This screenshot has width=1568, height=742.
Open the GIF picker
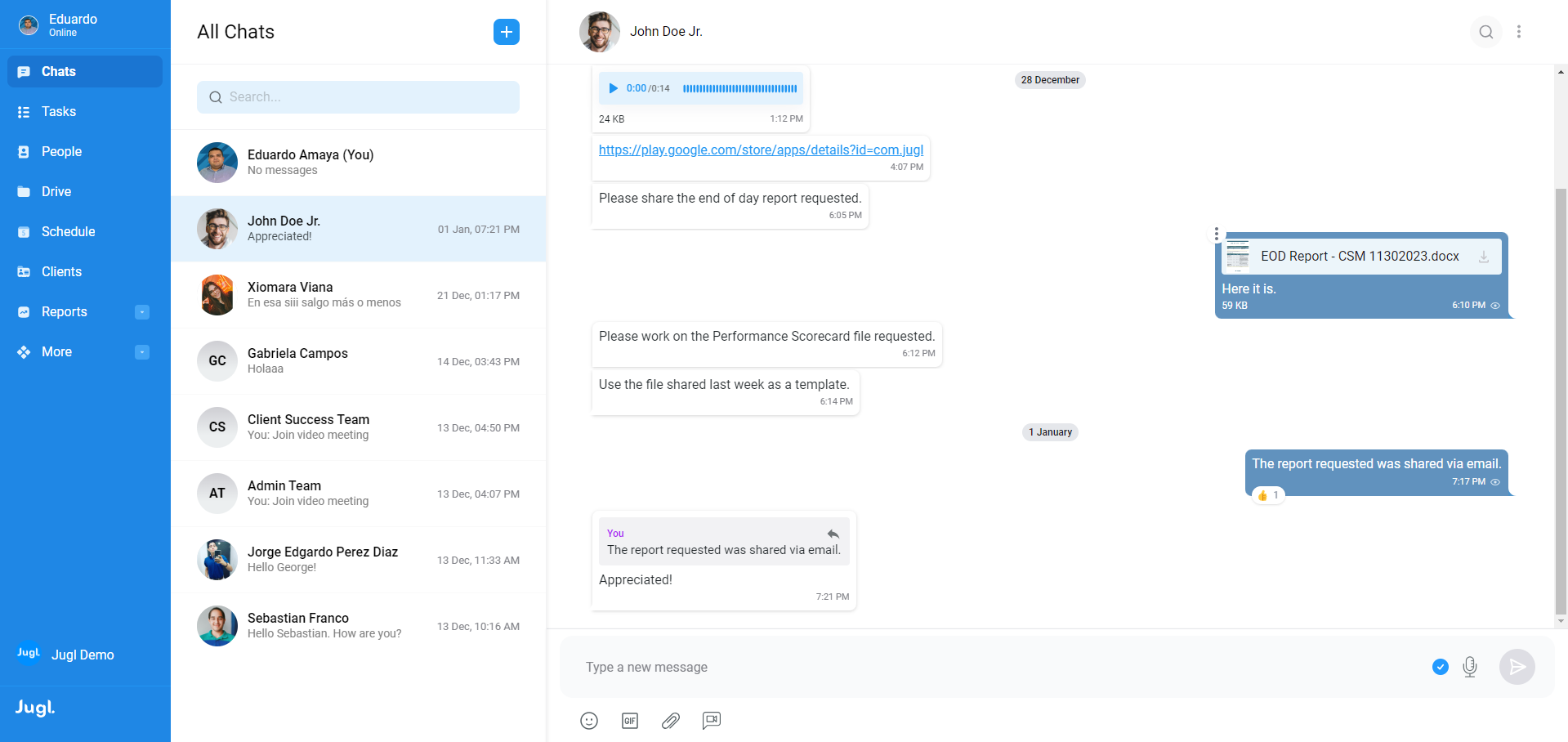coord(630,721)
